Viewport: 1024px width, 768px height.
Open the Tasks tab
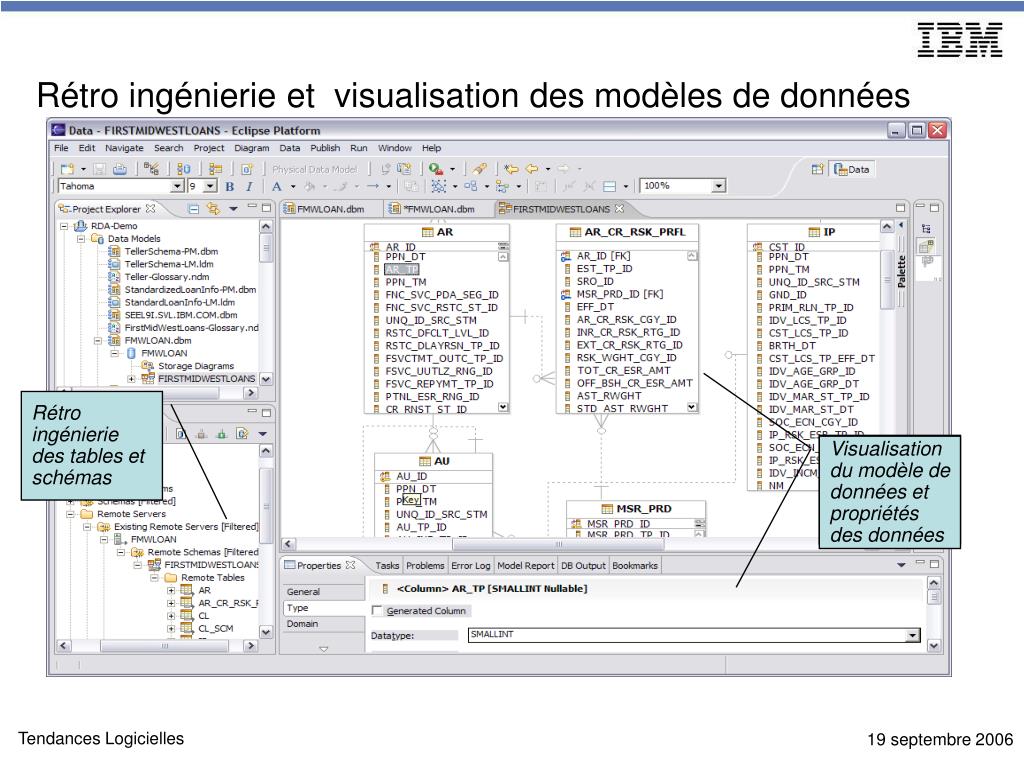click(387, 566)
